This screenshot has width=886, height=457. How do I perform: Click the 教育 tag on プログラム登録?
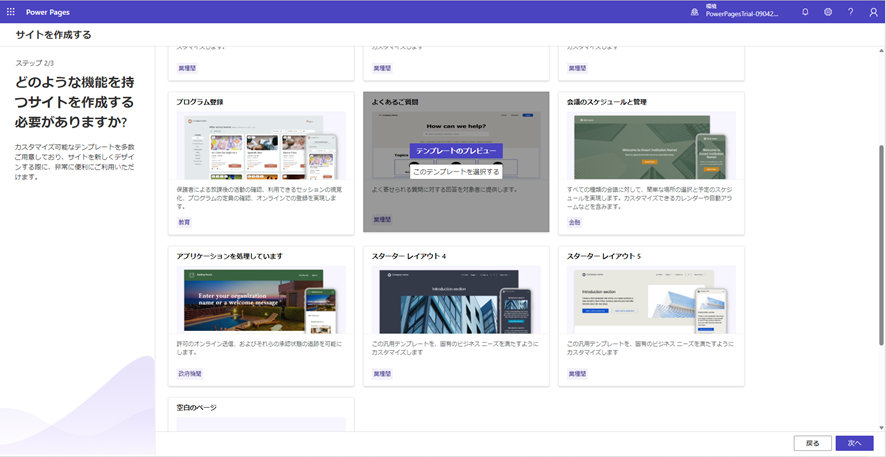[184, 223]
